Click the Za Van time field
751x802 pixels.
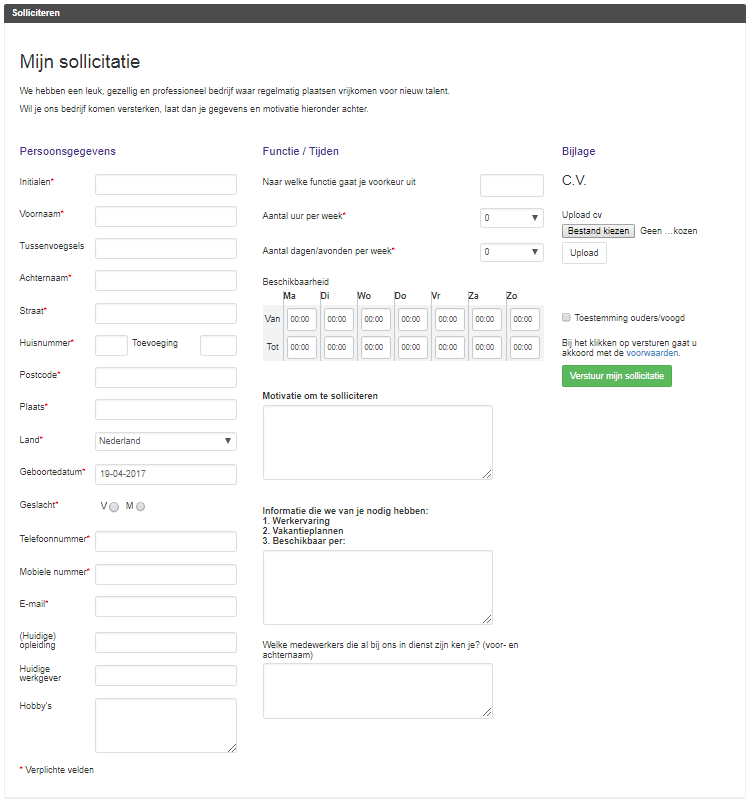click(x=487, y=319)
